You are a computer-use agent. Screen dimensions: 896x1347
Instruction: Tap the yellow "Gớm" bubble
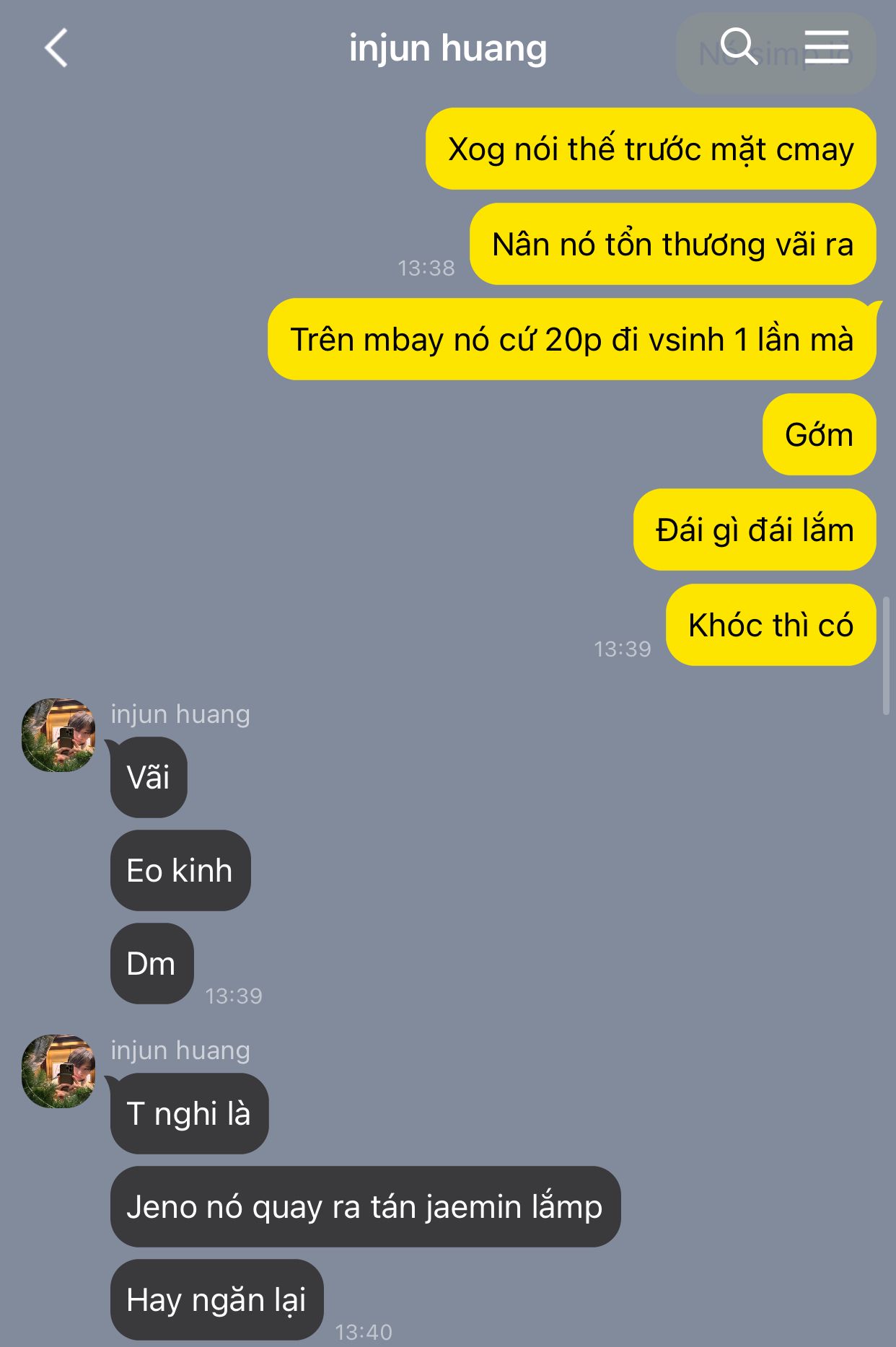coord(820,434)
